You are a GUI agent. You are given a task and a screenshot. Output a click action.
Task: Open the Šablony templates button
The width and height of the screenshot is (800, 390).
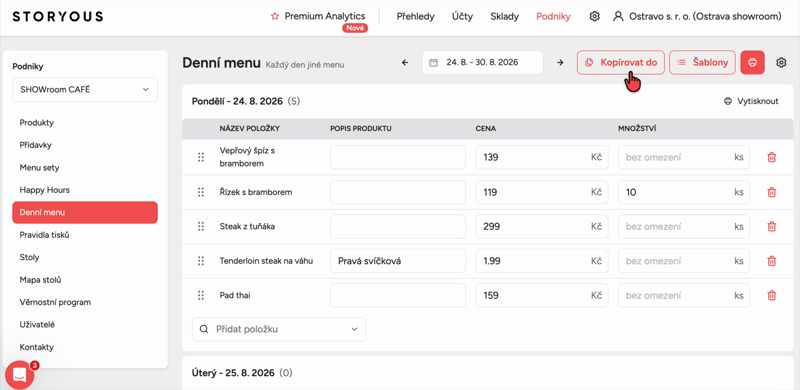703,63
